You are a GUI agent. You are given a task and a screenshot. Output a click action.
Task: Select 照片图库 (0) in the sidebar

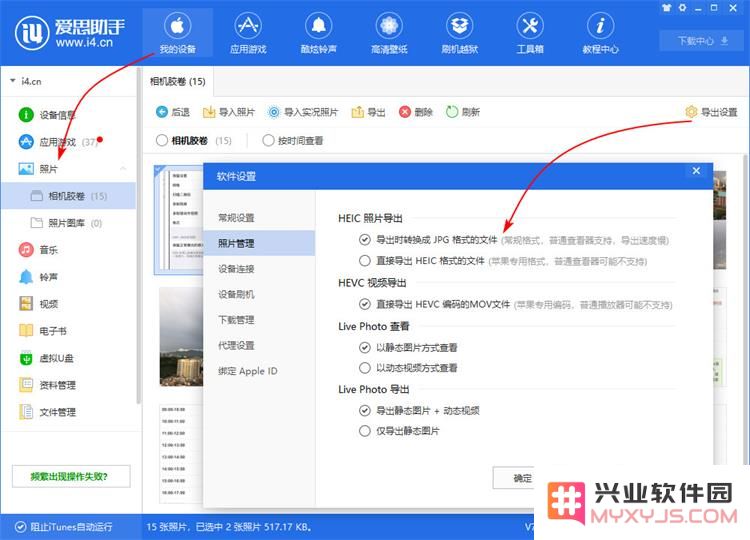coord(68,223)
